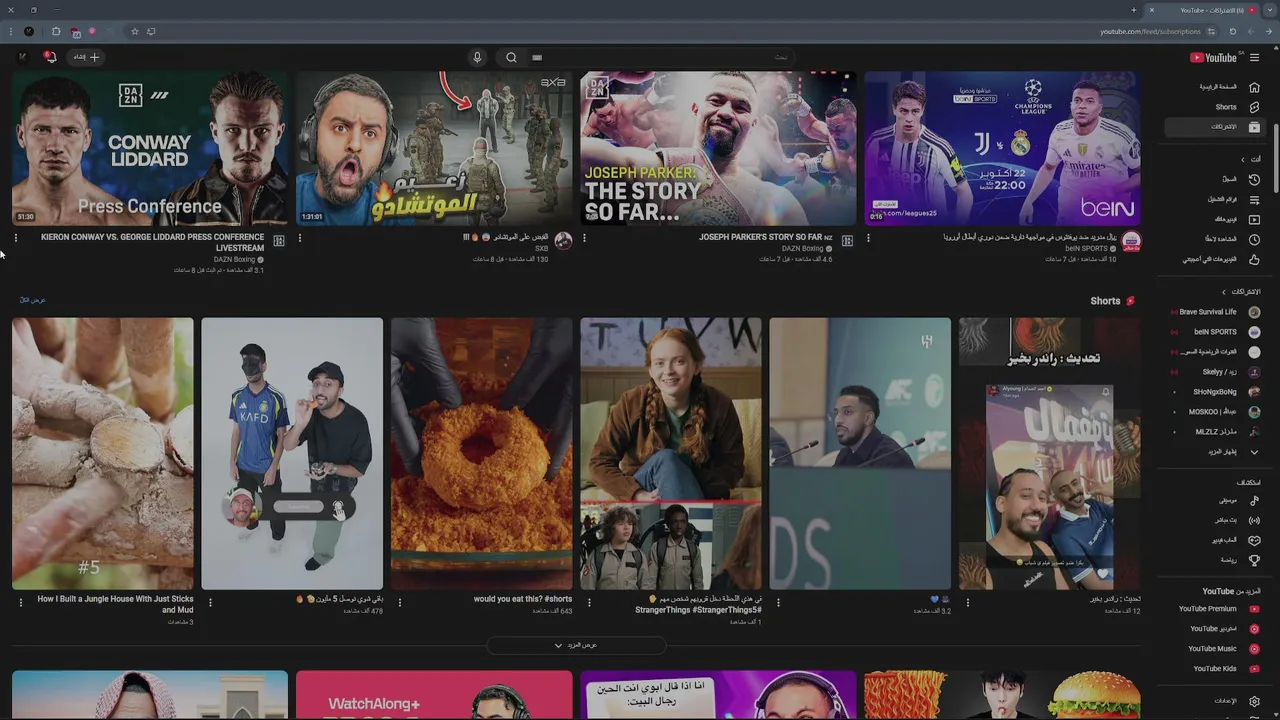Open Shorts section in sidebar

point(1213,107)
